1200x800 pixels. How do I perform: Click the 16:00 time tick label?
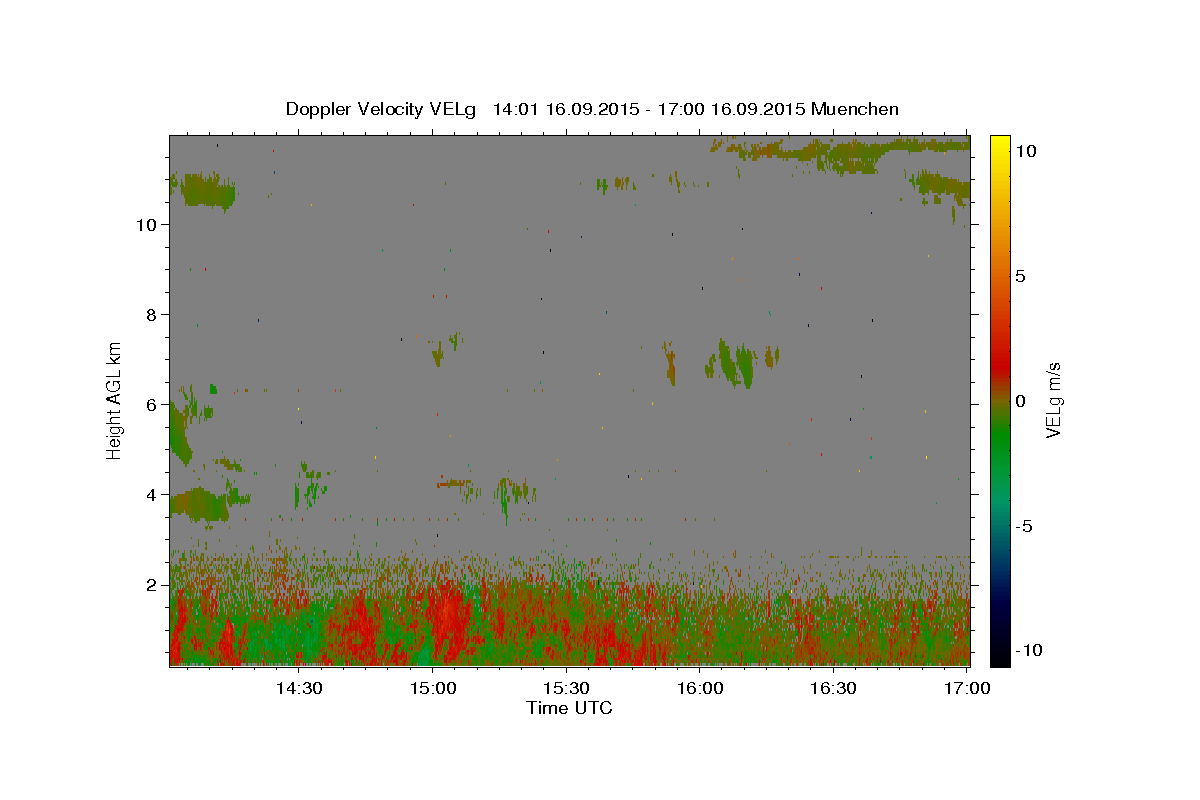coord(700,688)
